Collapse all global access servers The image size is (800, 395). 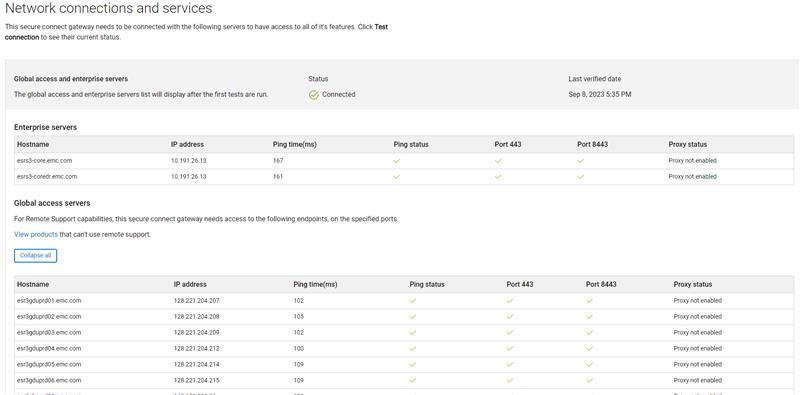[35, 256]
